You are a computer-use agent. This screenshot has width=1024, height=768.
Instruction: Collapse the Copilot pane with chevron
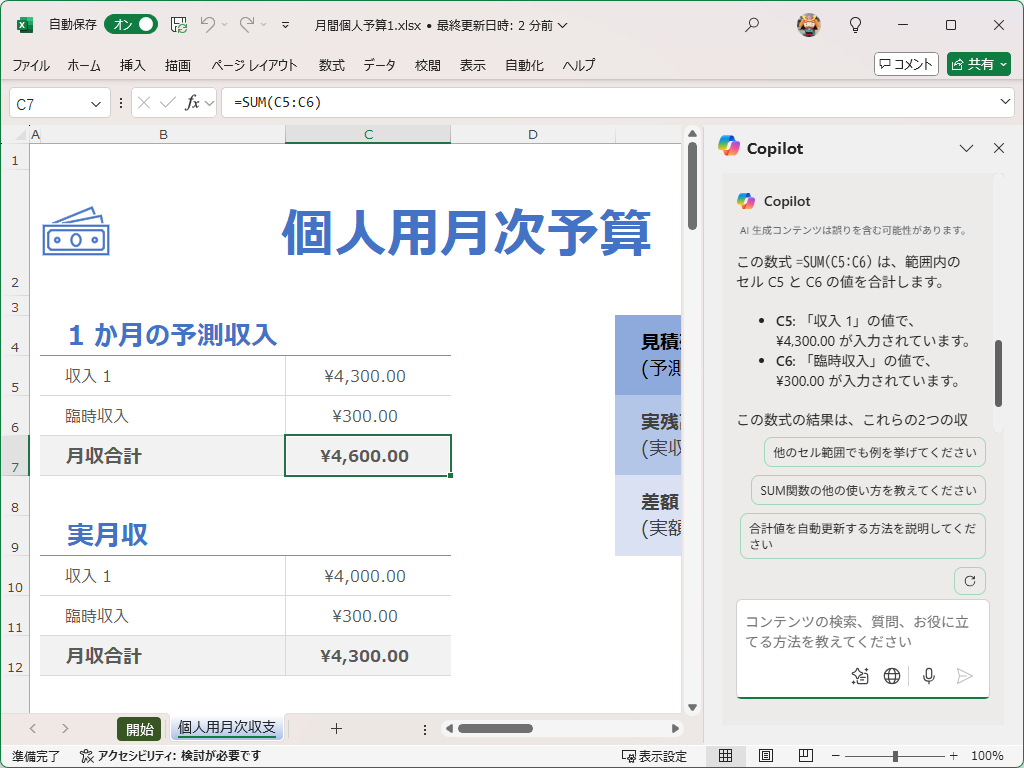point(966,147)
